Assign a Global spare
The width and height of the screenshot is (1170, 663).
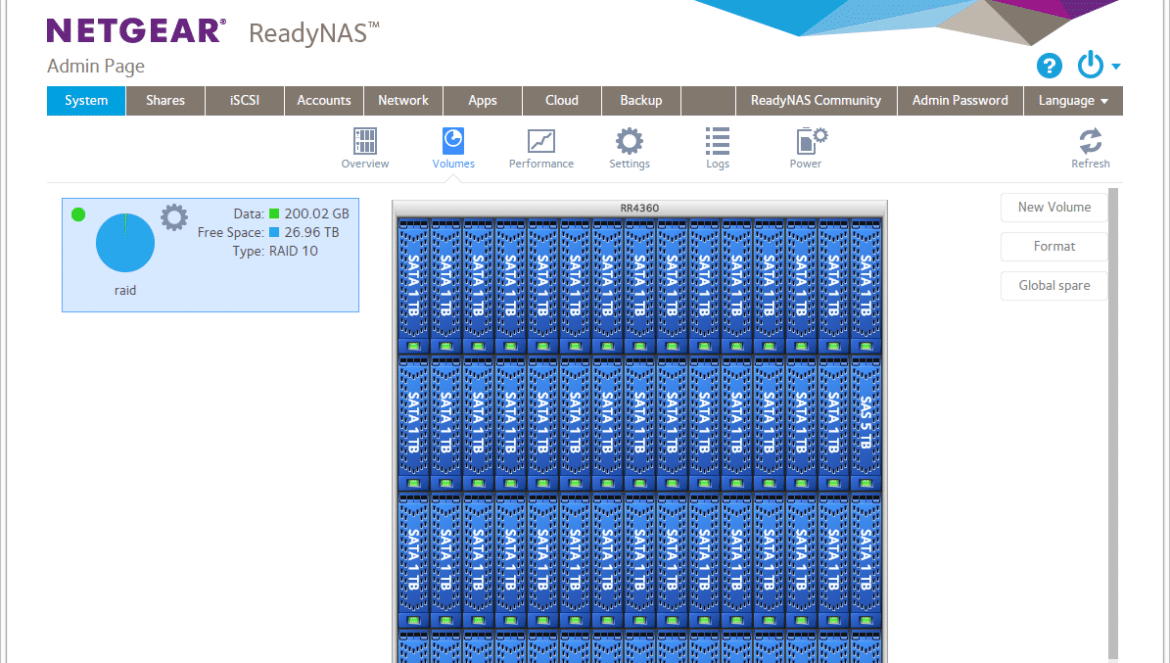(x=1054, y=286)
